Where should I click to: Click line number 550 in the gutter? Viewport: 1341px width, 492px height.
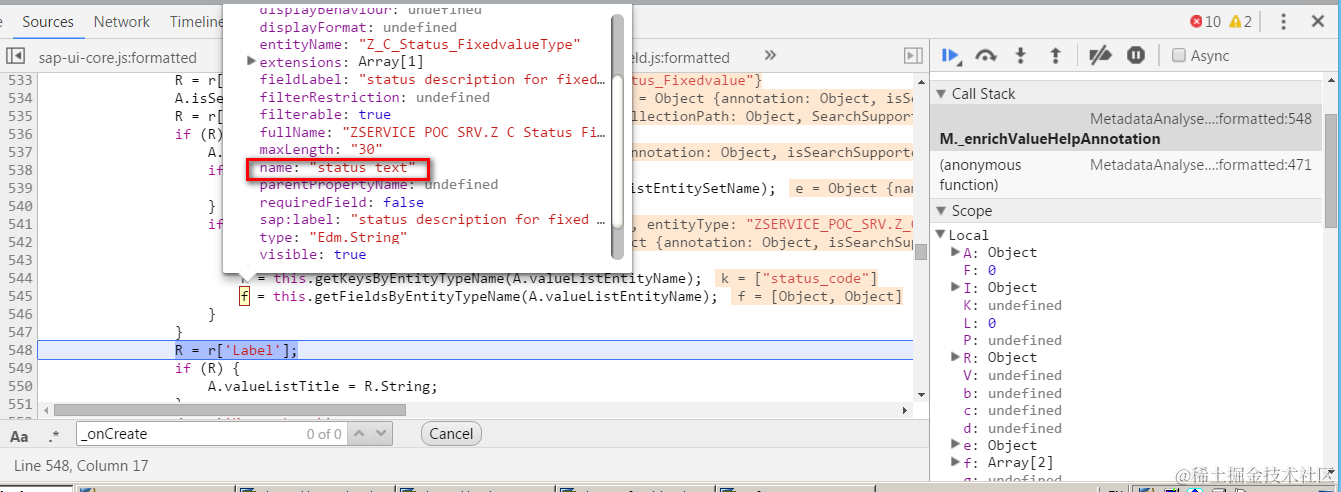pos(18,385)
